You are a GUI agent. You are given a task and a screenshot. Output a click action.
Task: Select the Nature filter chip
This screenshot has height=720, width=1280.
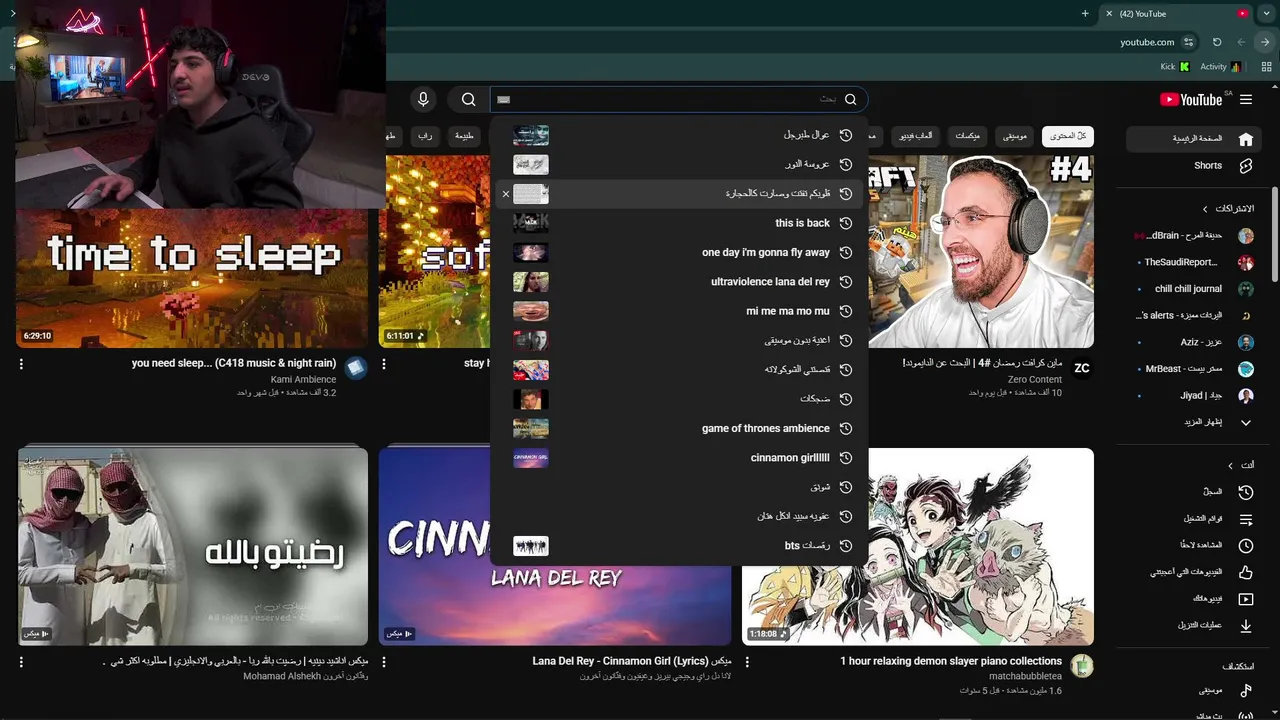coord(464,135)
